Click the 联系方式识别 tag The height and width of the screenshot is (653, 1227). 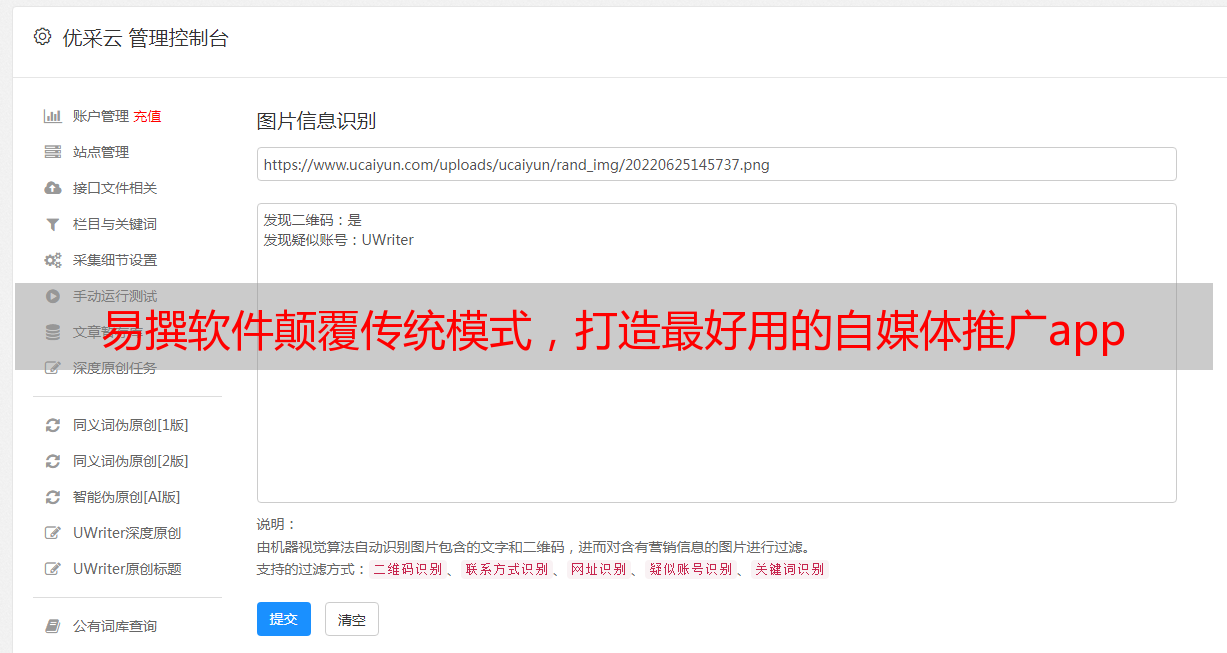coord(506,569)
